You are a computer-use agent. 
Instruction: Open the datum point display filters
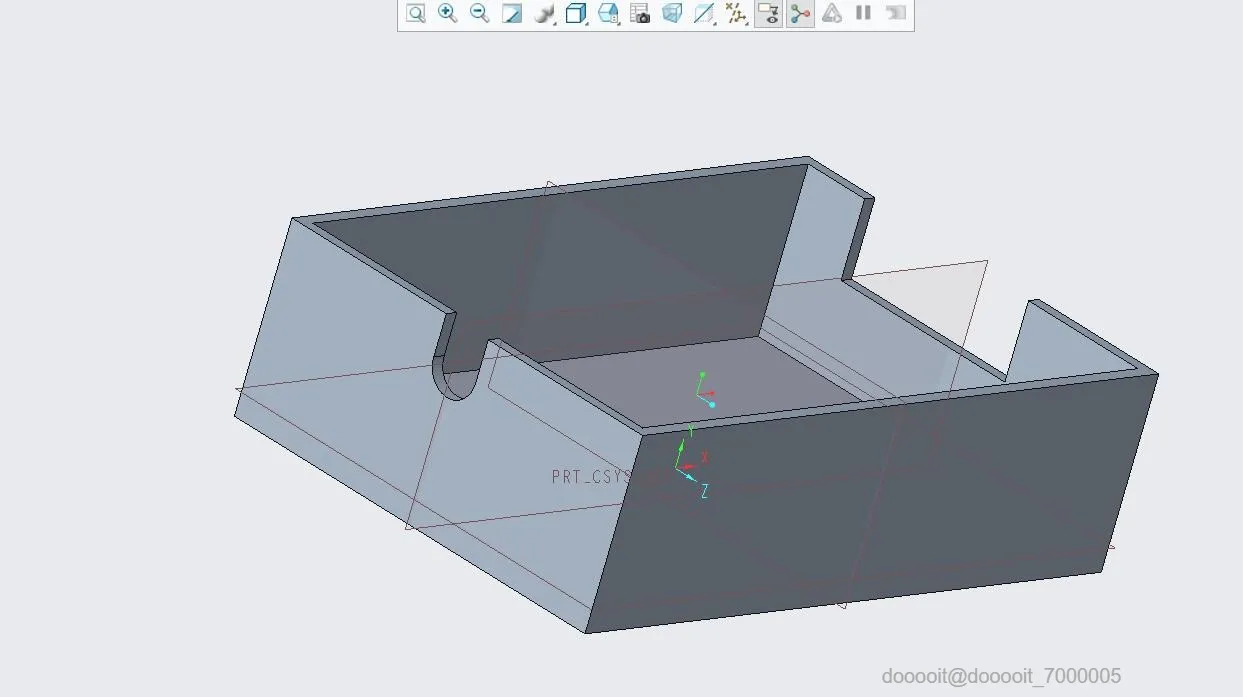pos(736,14)
